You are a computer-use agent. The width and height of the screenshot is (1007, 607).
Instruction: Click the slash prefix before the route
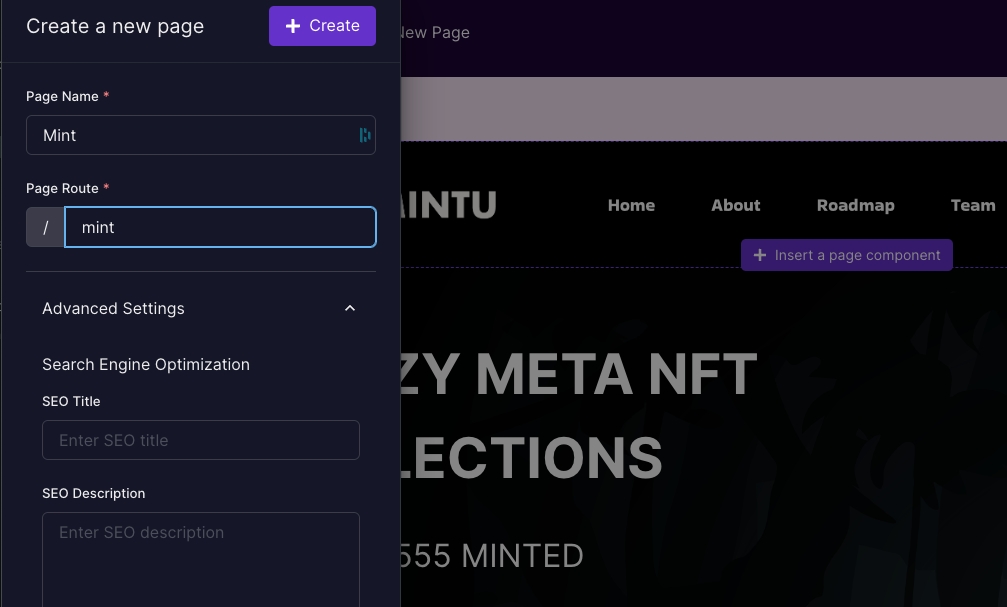point(45,227)
